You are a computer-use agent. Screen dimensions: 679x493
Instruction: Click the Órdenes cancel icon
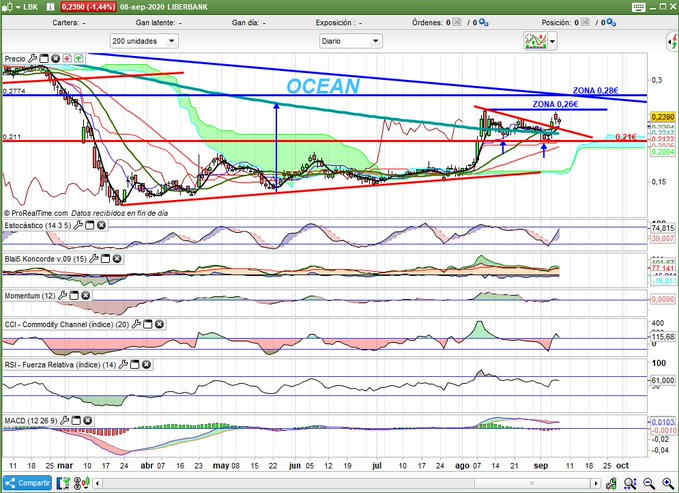pyautogui.click(x=457, y=22)
